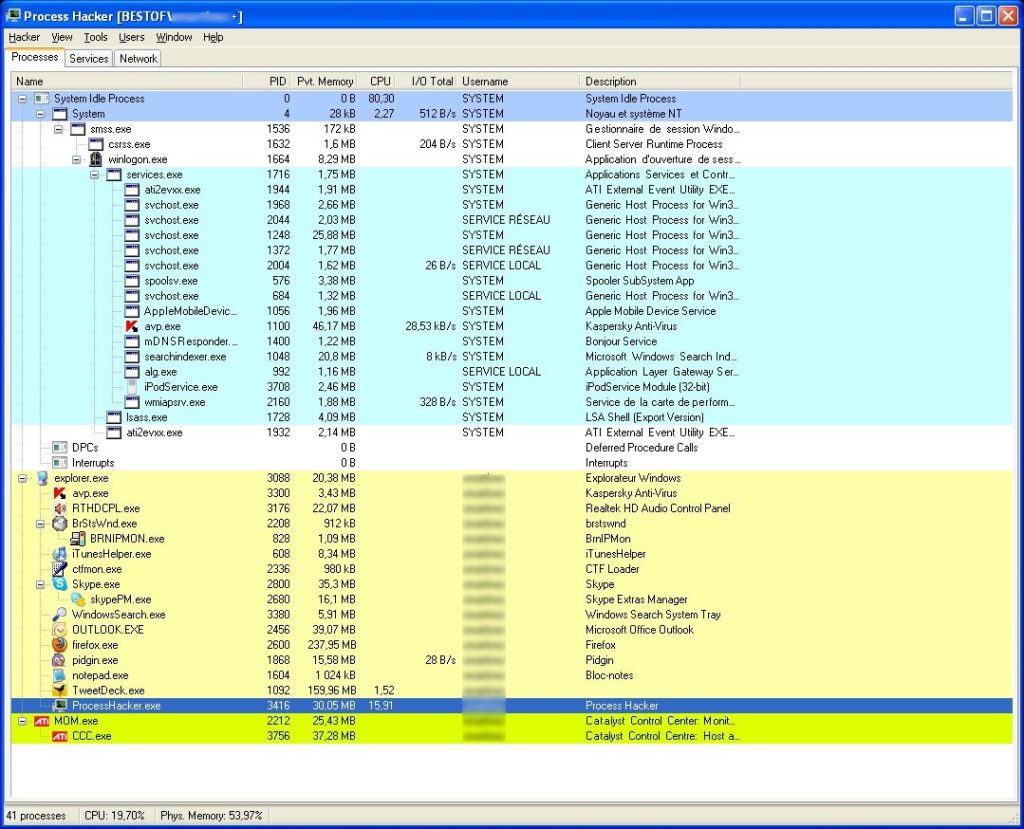Click the ATI icon beside CCC.exe

pyautogui.click(x=60, y=736)
